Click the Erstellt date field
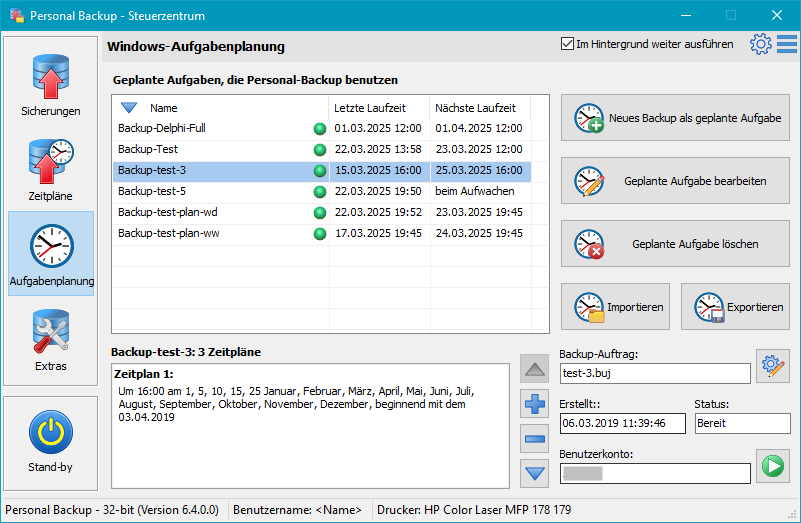Viewport: 801px width, 523px height. click(x=623, y=423)
